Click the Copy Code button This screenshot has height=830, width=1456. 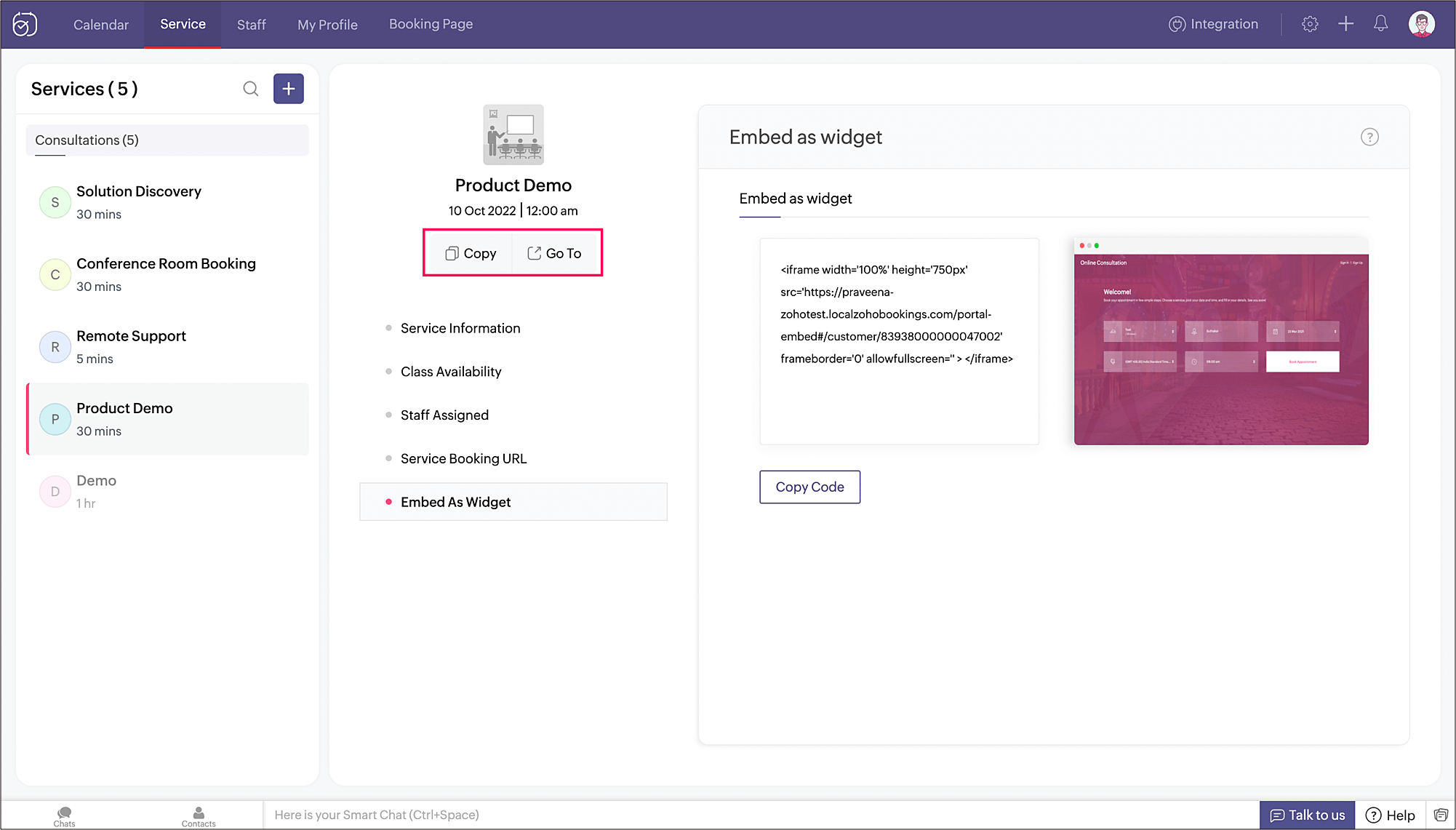(x=809, y=487)
